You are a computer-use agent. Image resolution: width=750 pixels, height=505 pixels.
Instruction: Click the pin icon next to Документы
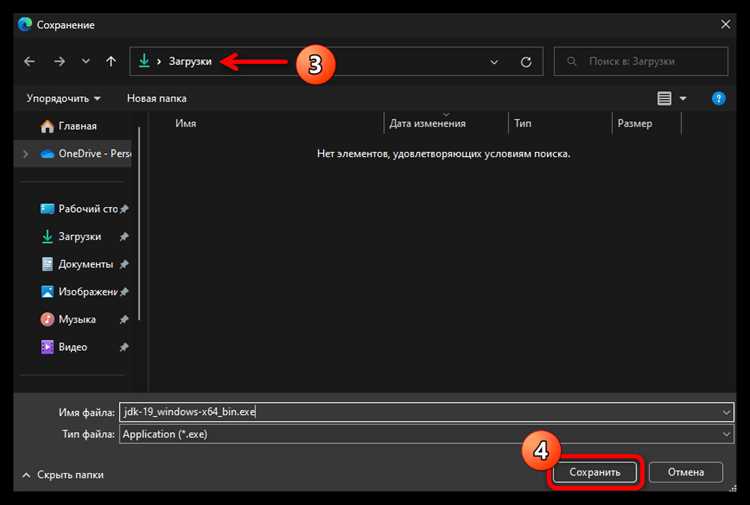point(124,264)
